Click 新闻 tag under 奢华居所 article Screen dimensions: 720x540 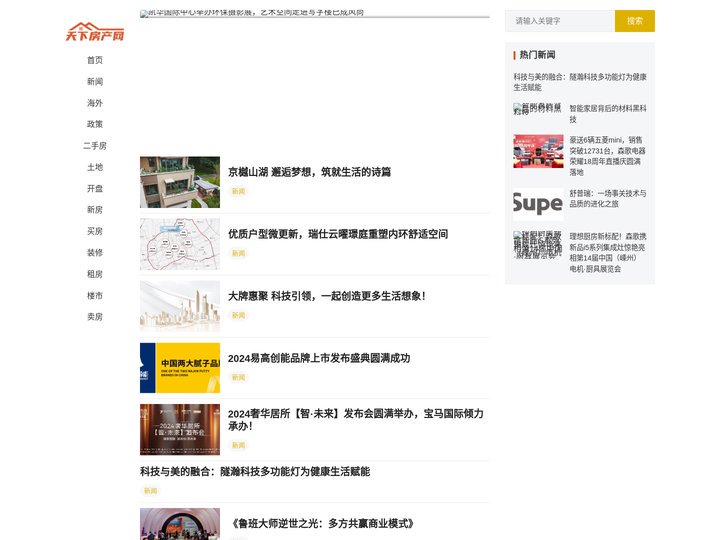[x=238, y=445]
